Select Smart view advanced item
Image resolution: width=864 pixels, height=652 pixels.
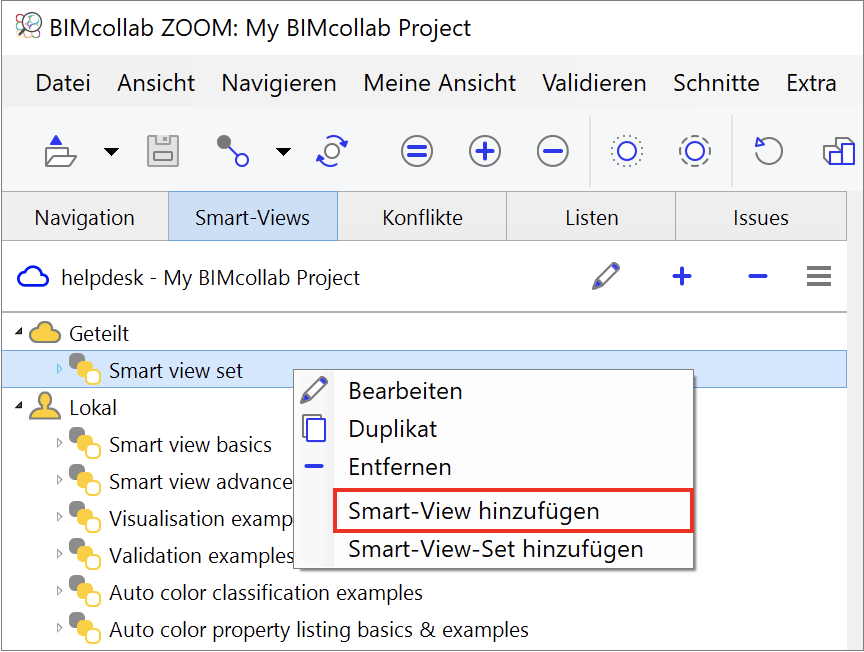click(x=201, y=482)
